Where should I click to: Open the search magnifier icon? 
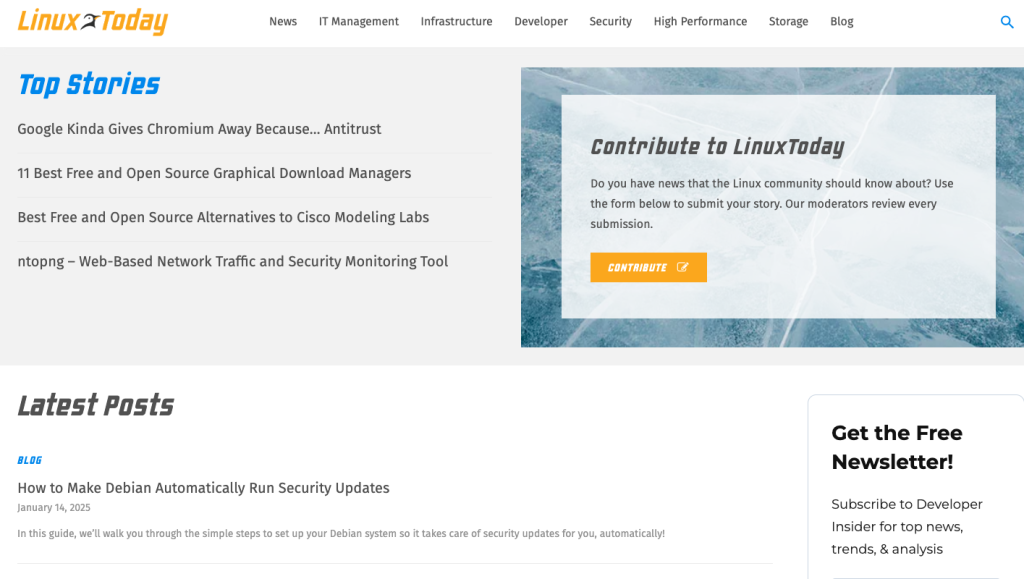[1006, 22]
